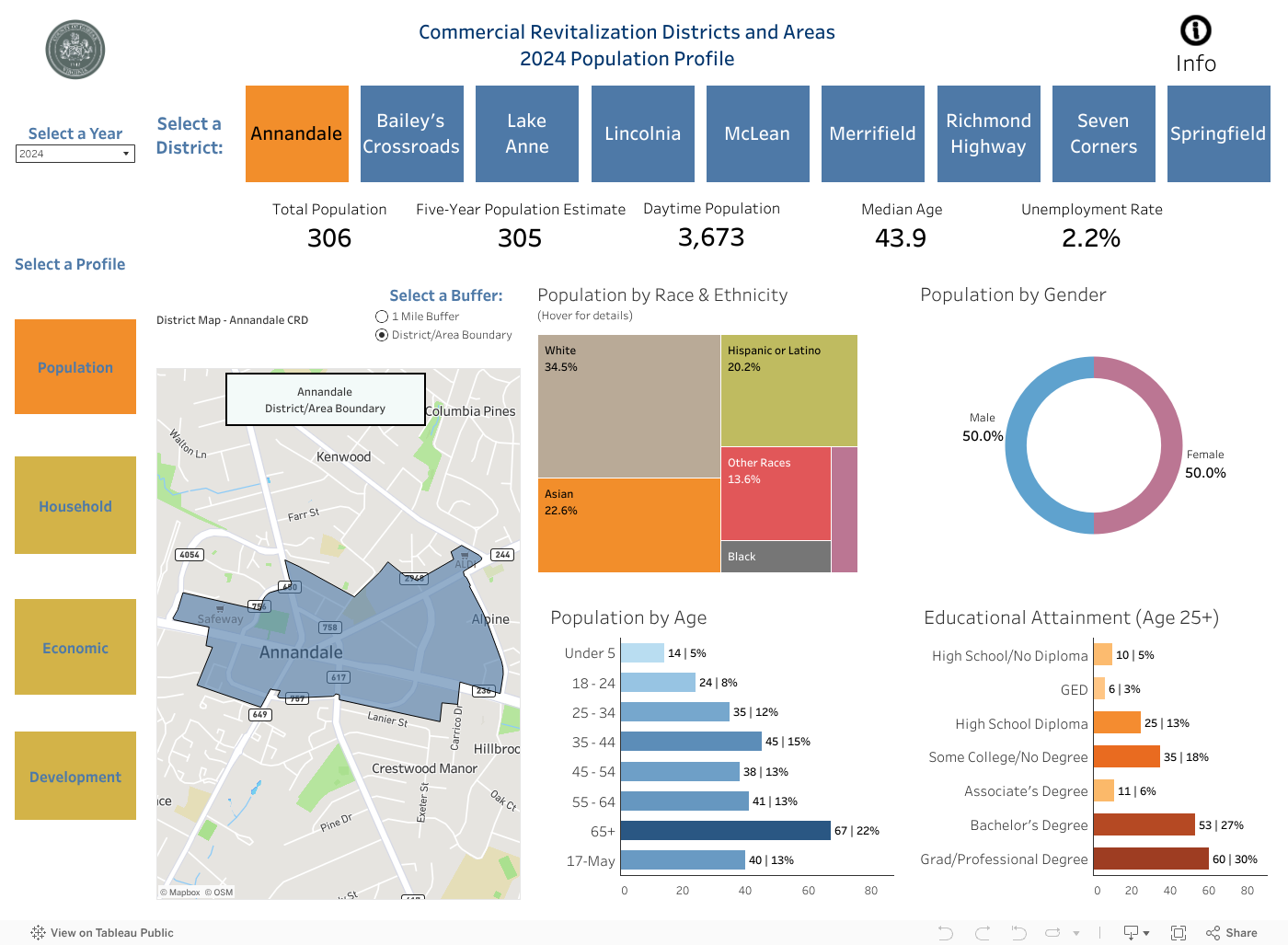Viewport: 1288px width, 945px height.
Task: Click the Share button
Action: click(x=1233, y=932)
